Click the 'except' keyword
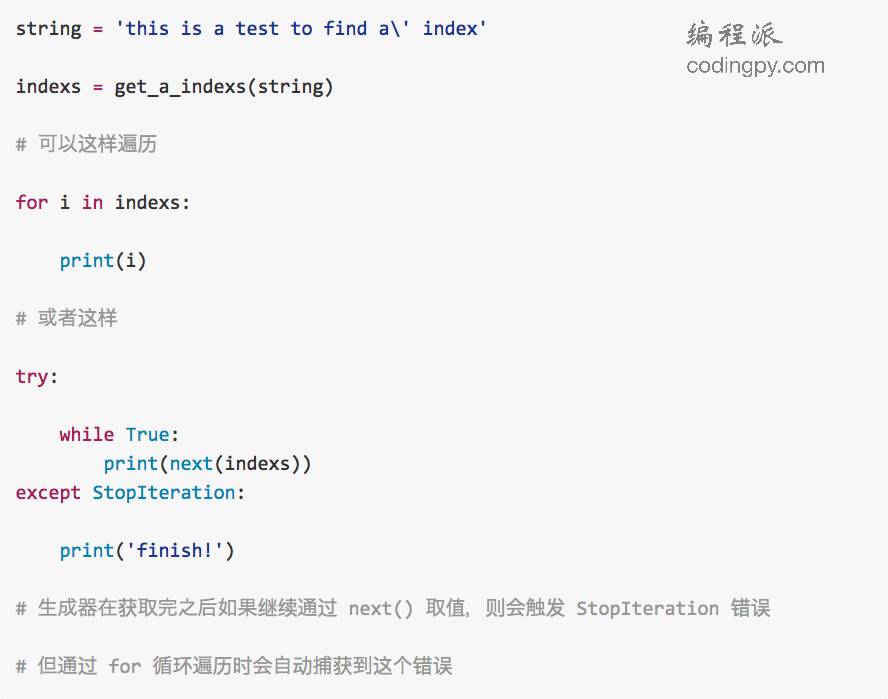 [48, 493]
